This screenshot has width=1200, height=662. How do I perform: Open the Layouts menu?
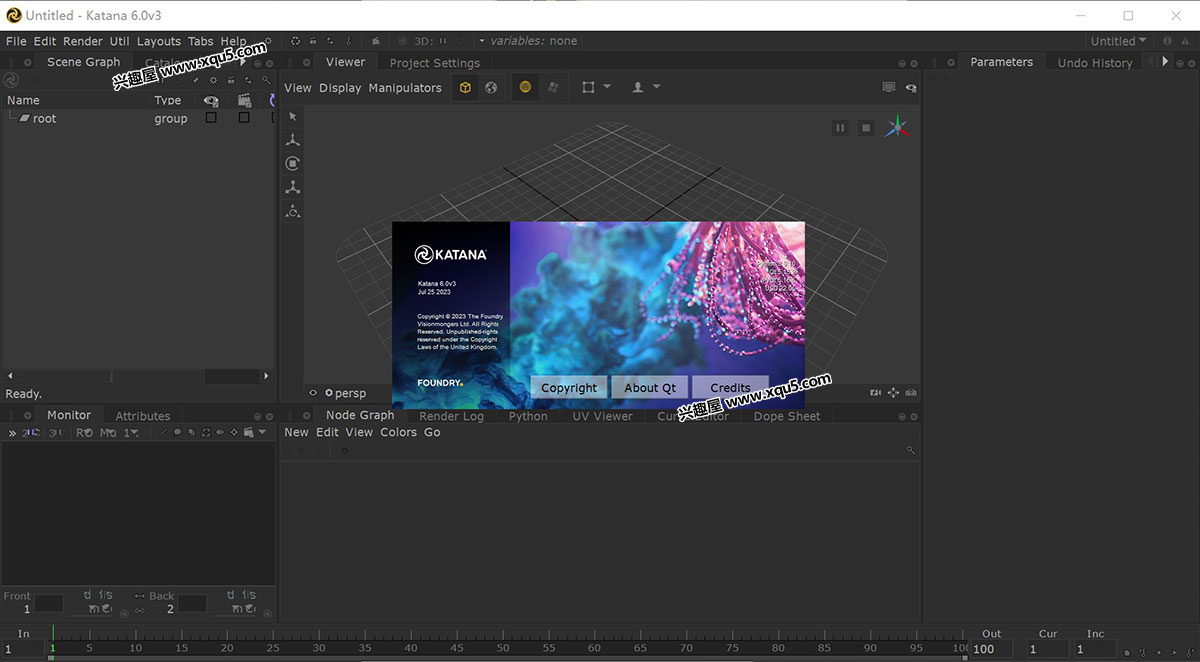159,41
